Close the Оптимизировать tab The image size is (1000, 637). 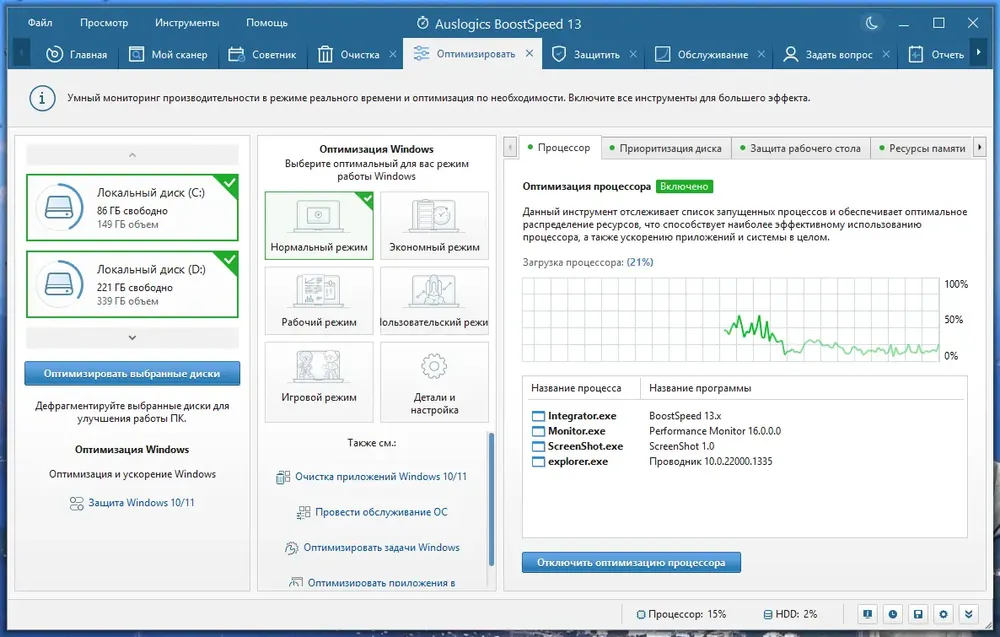[529, 54]
